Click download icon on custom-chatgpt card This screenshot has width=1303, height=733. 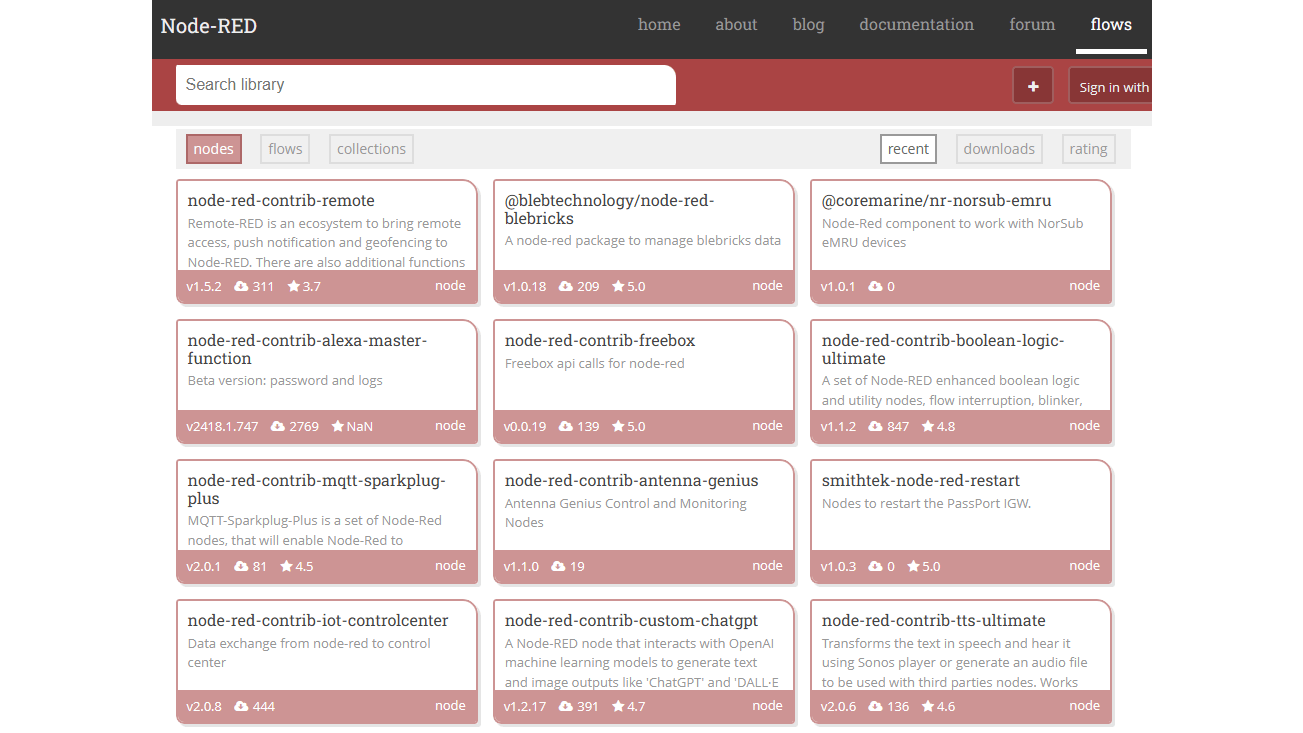(566, 706)
